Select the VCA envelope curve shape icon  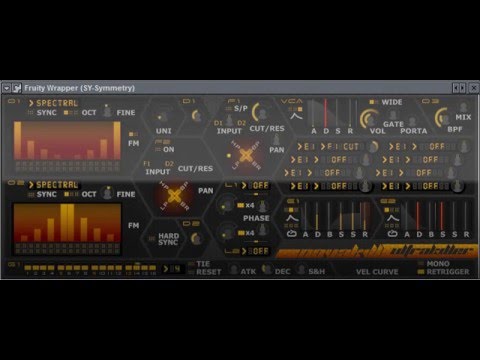(x=296, y=116)
